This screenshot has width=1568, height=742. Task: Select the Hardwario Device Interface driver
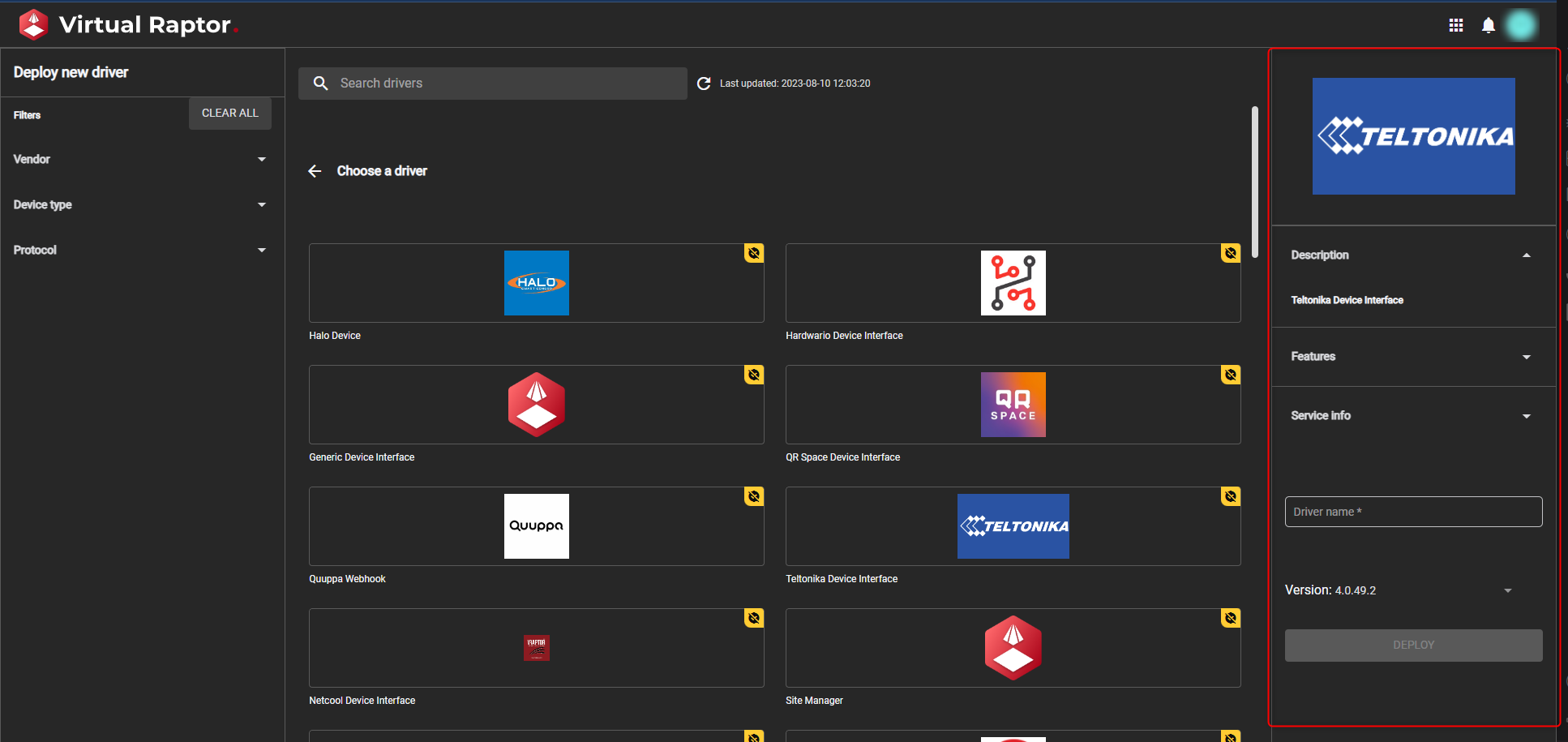coord(1013,283)
